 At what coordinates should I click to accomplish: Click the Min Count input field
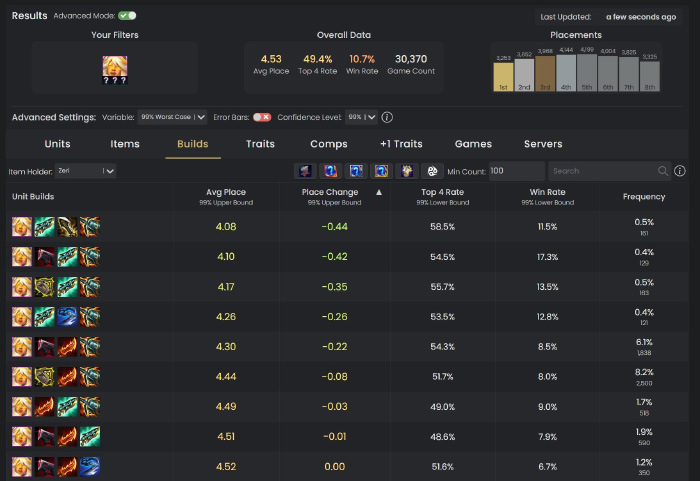tap(516, 171)
